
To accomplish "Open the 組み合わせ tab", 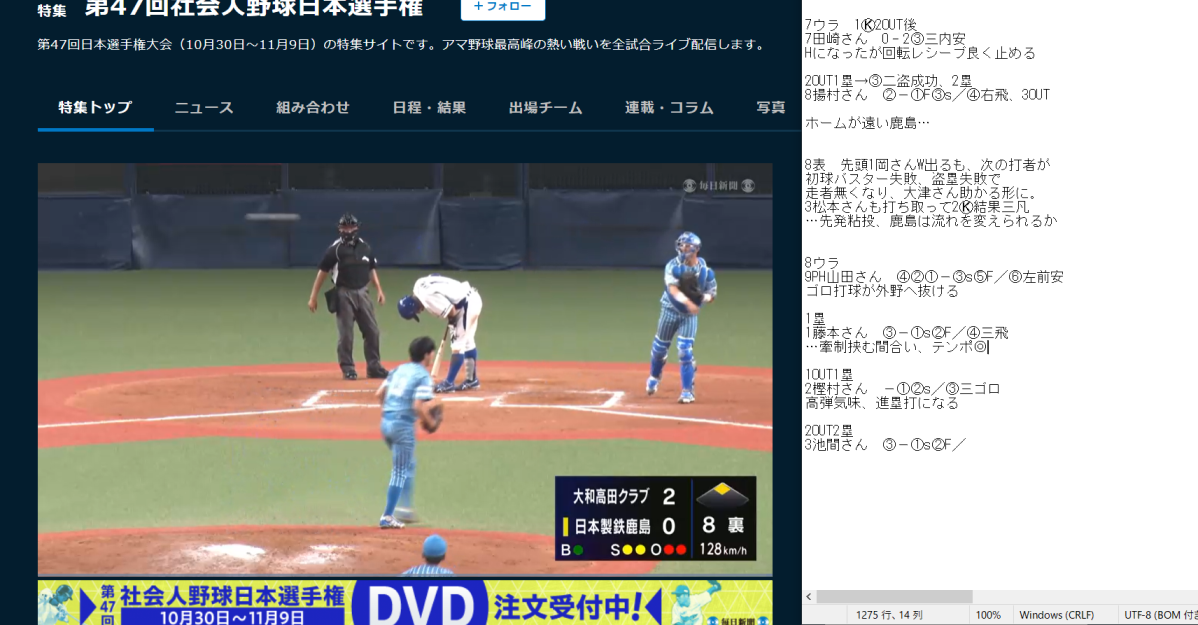I will pyautogui.click(x=312, y=108).
